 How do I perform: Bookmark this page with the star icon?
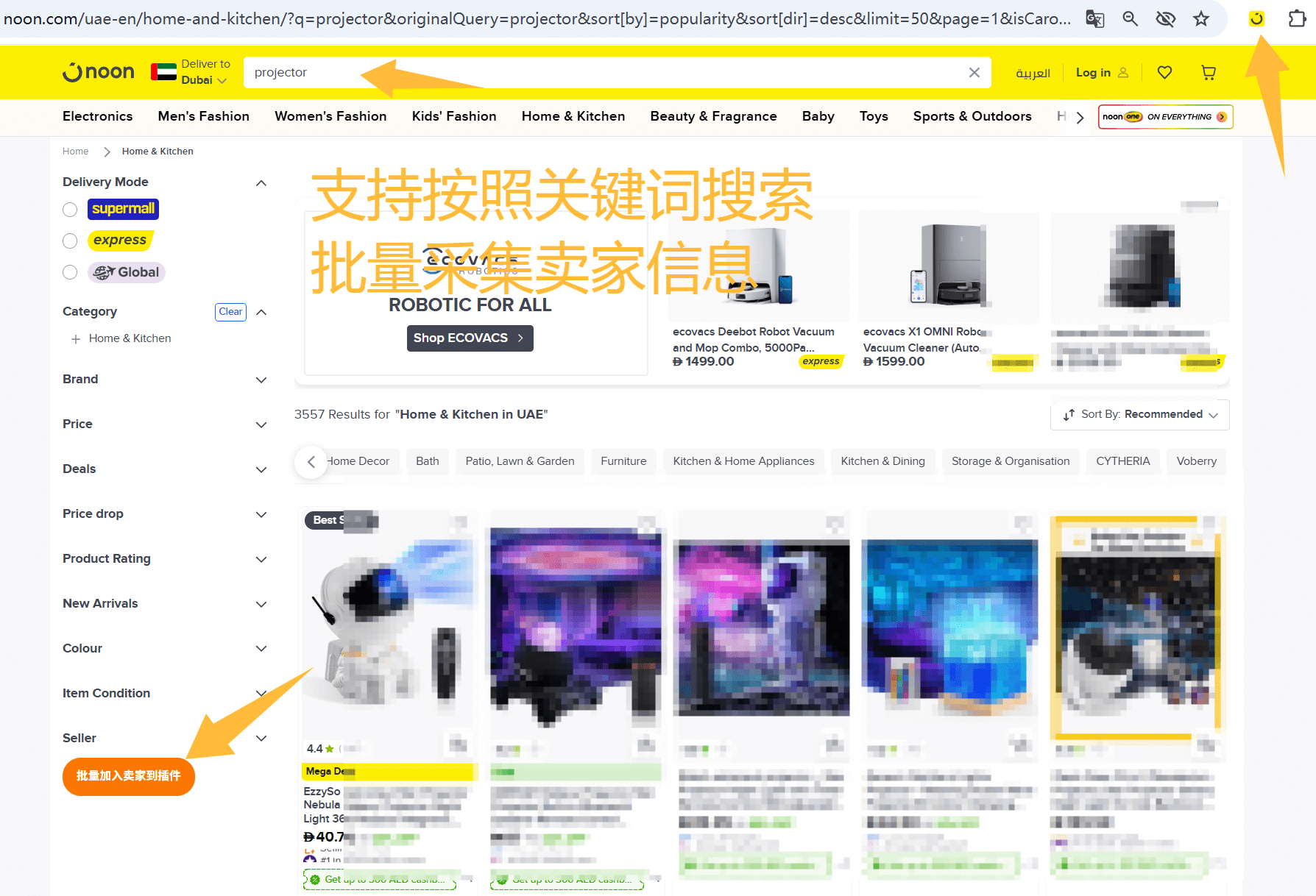pos(1201,18)
